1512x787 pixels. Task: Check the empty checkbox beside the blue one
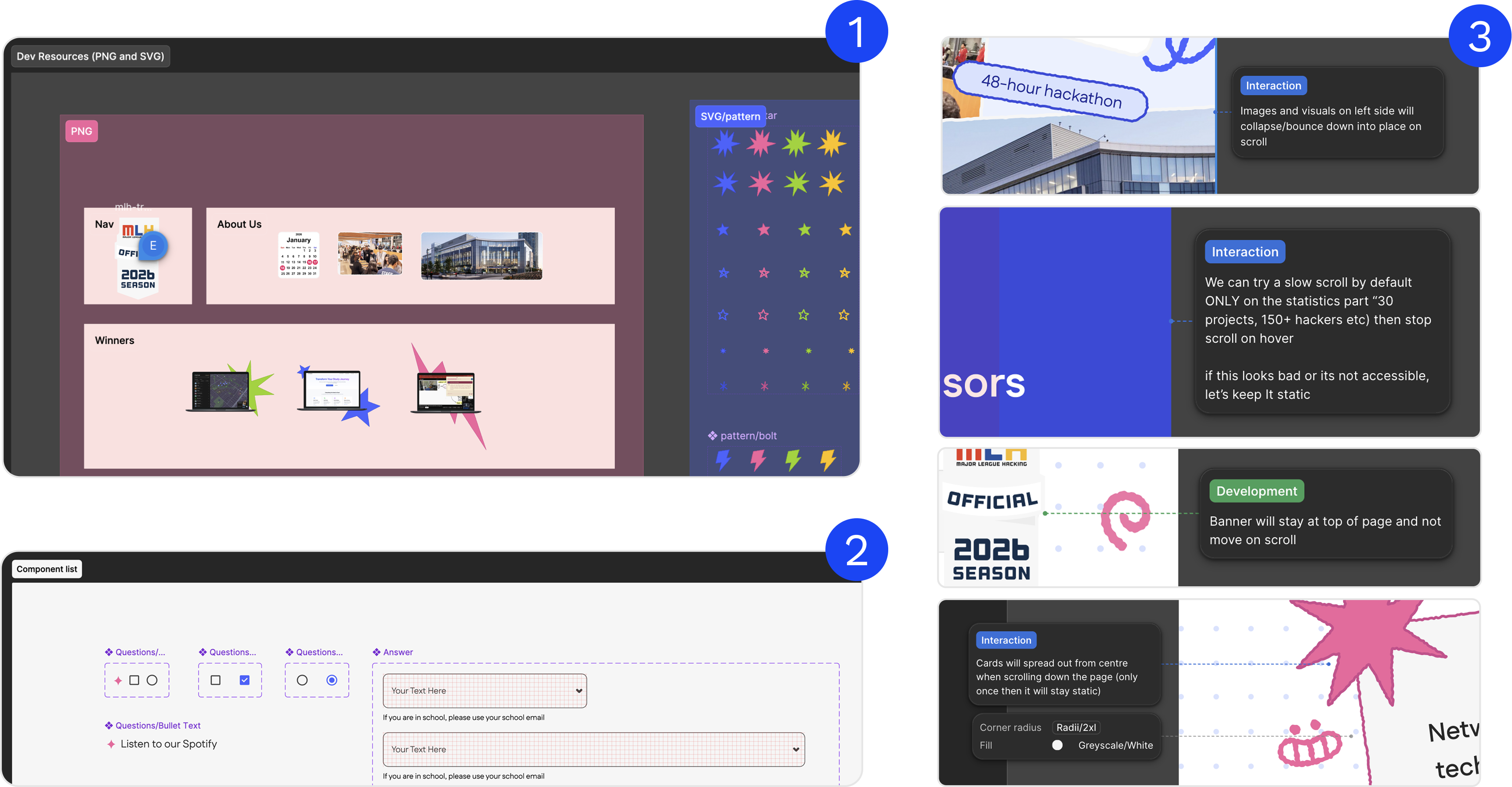click(x=215, y=680)
